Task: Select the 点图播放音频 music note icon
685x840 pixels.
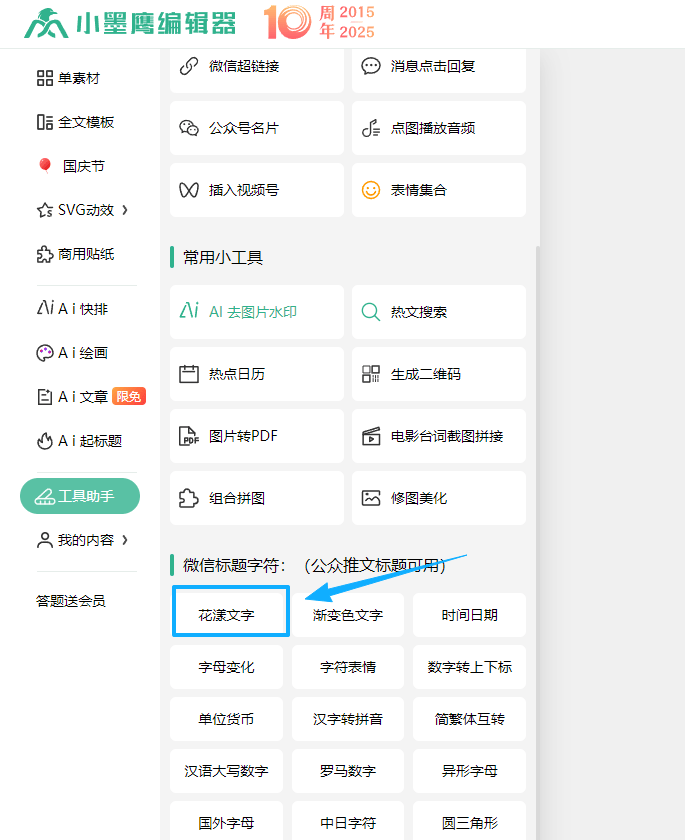Action: (371, 128)
